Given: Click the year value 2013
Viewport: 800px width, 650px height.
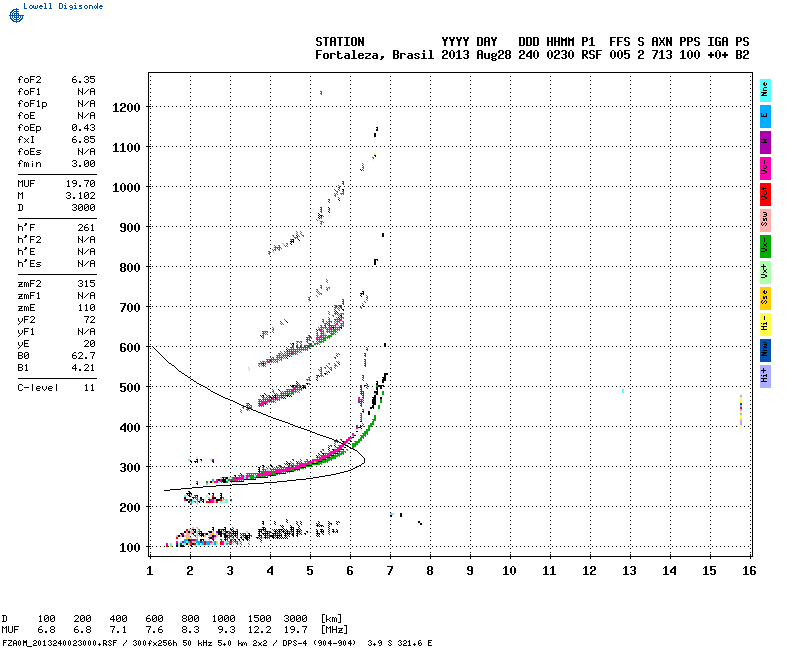Looking at the screenshot, I should 455,55.
